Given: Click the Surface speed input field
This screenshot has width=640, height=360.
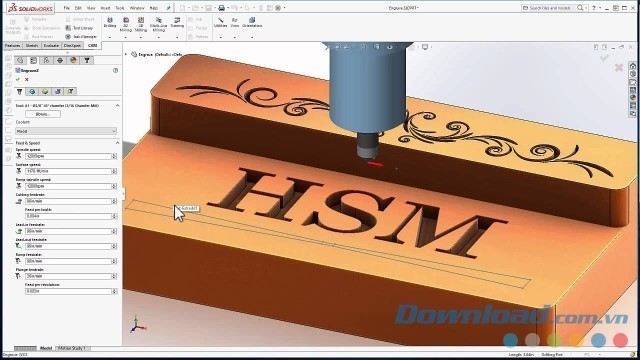Looking at the screenshot, I should (68, 171).
